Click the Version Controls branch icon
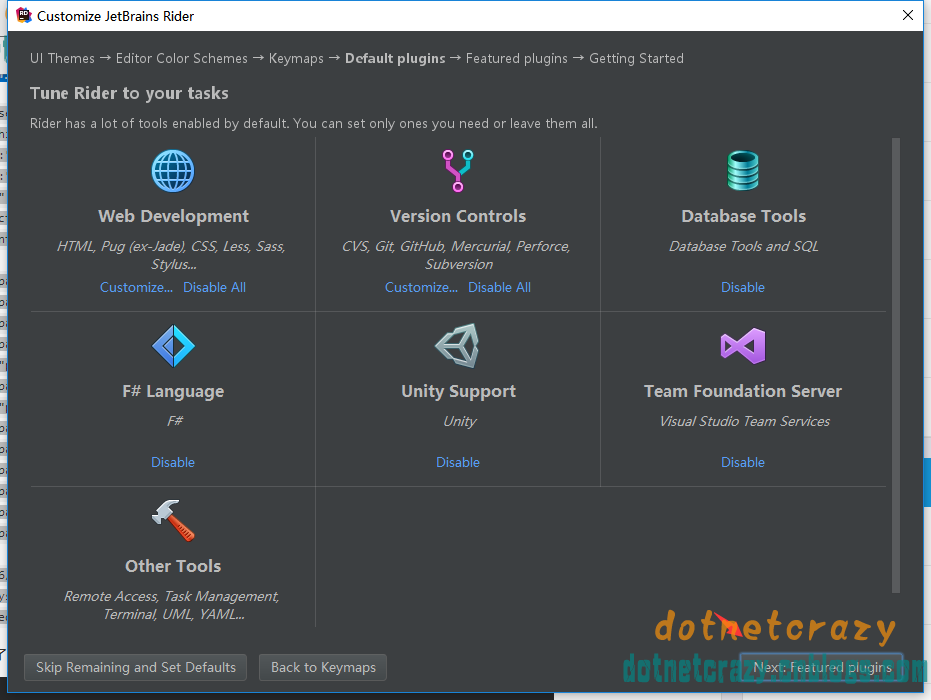Screen dimensions: 931x700 tap(458, 171)
